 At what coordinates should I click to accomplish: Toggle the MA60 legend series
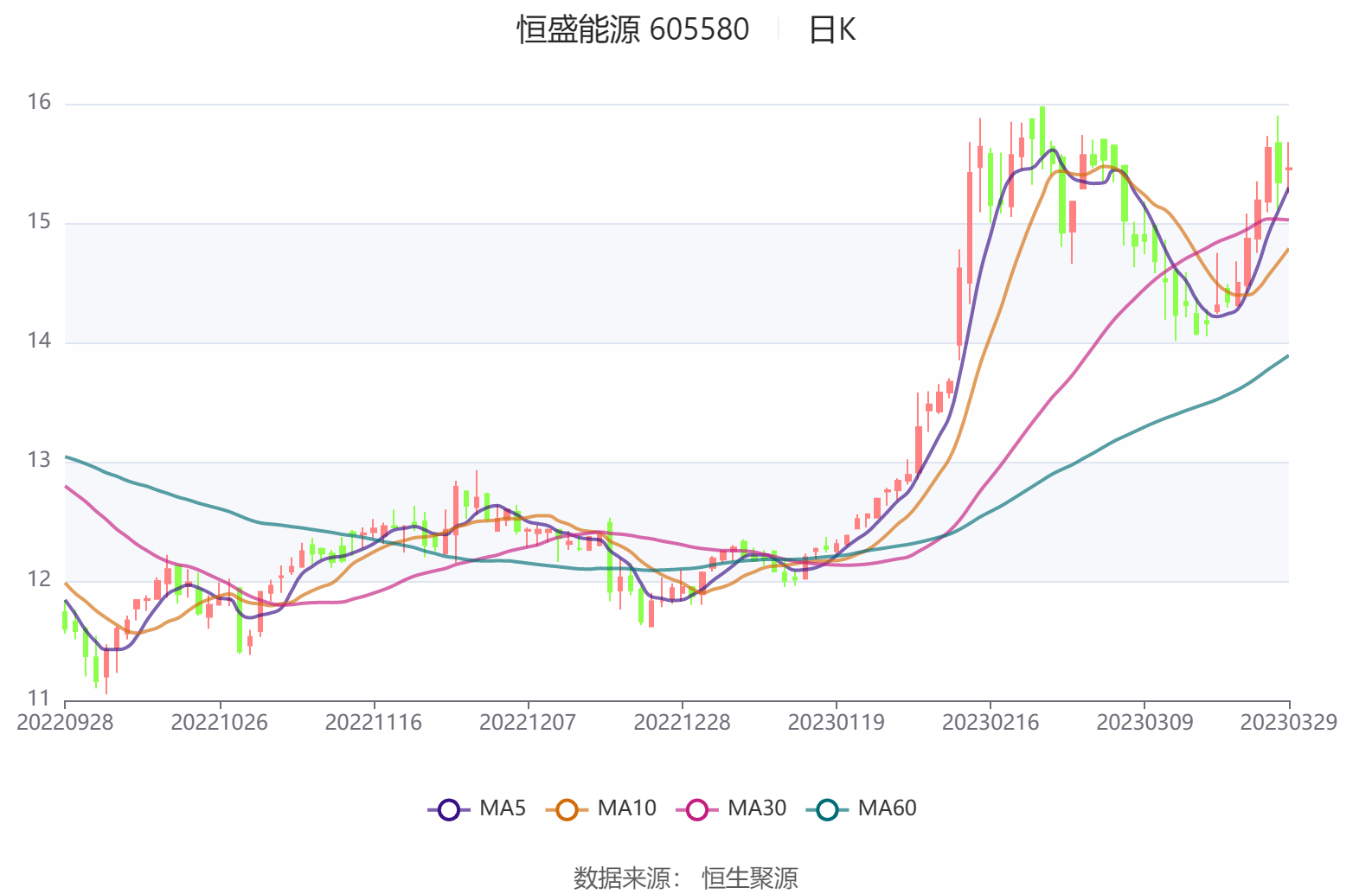(x=862, y=809)
